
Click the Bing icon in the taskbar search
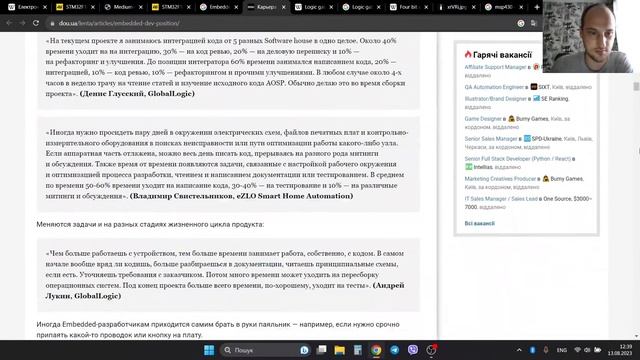tap(304, 350)
